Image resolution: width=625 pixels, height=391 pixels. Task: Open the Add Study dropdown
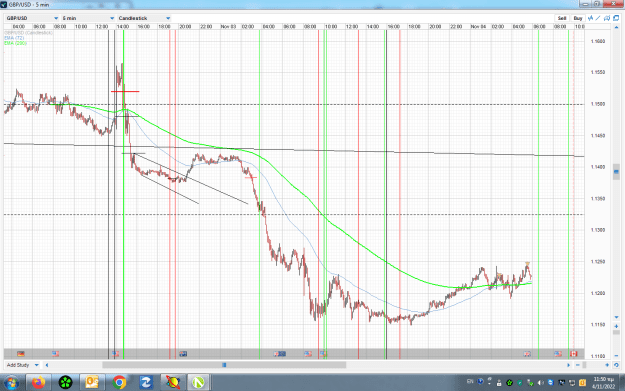point(23,365)
